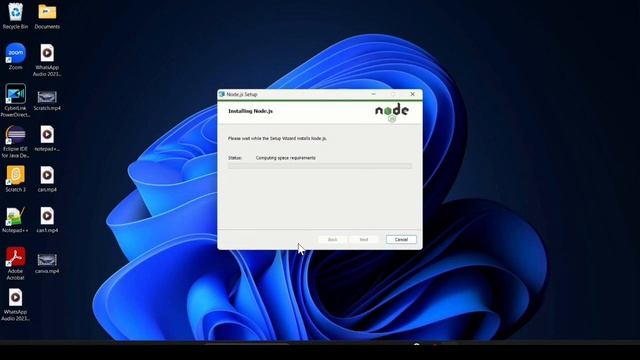Minimize the Node.js Setup window
This screenshot has height=360, width=640.
pyautogui.click(x=373, y=94)
